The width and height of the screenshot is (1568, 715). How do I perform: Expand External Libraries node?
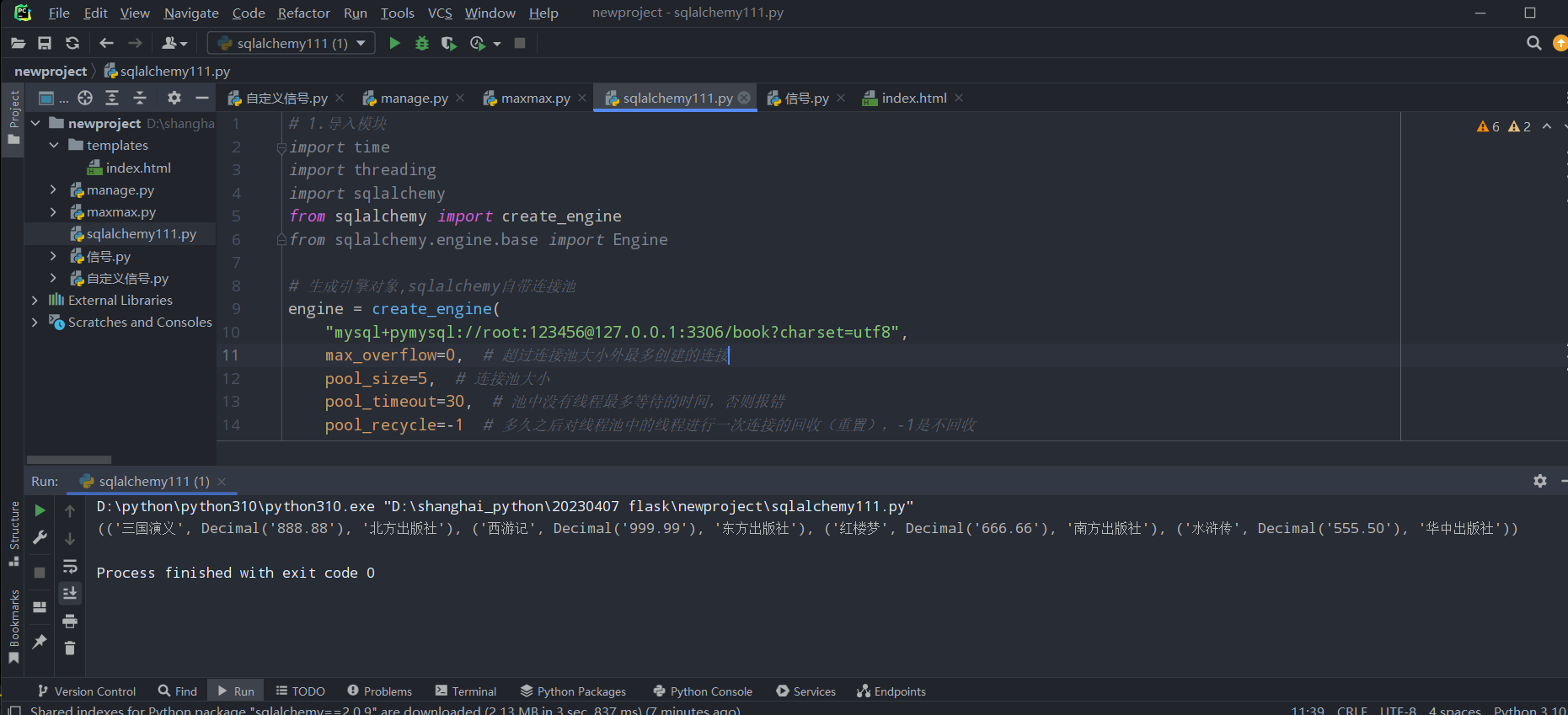35,300
